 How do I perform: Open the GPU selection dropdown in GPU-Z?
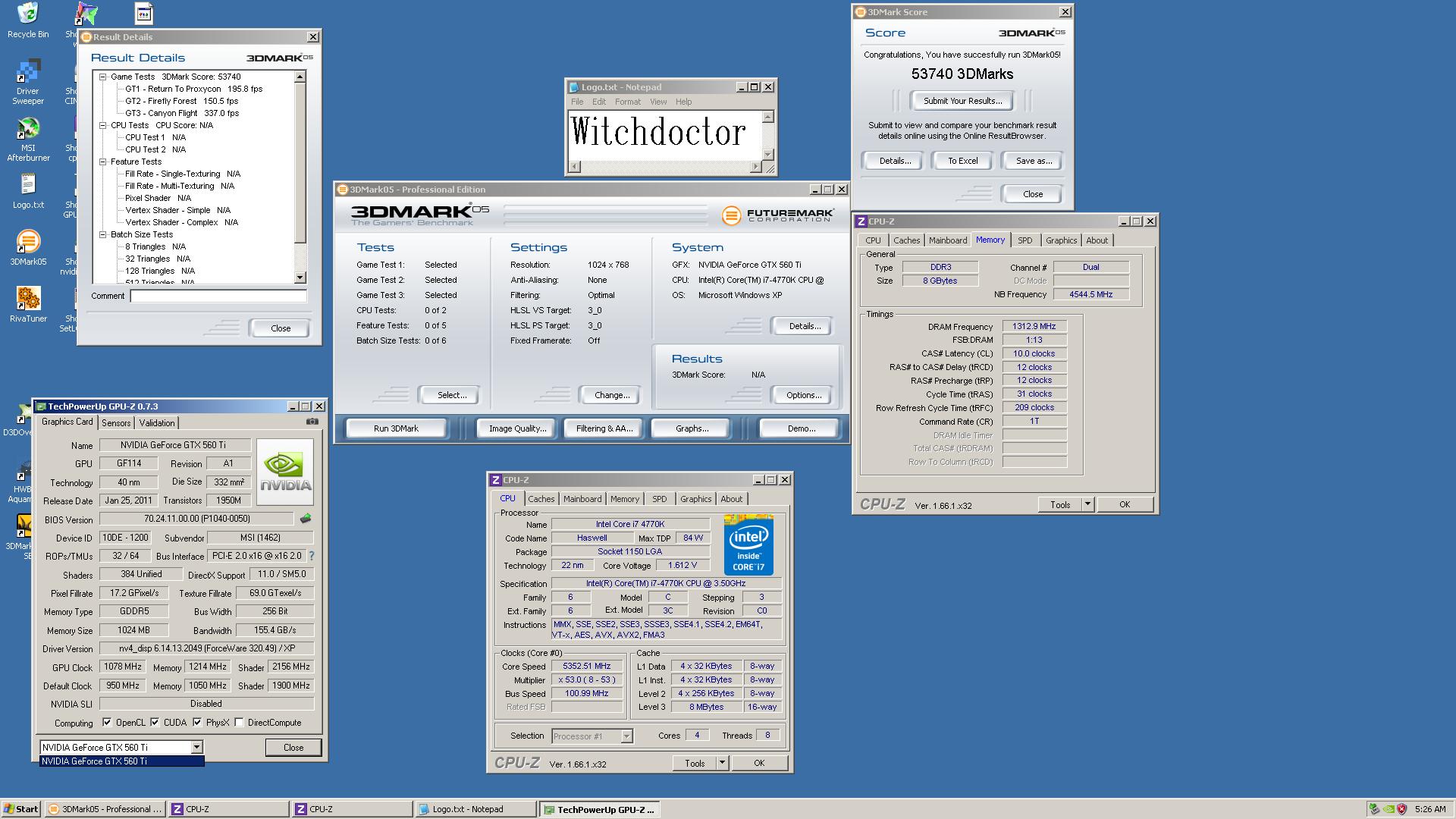click(196, 747)
